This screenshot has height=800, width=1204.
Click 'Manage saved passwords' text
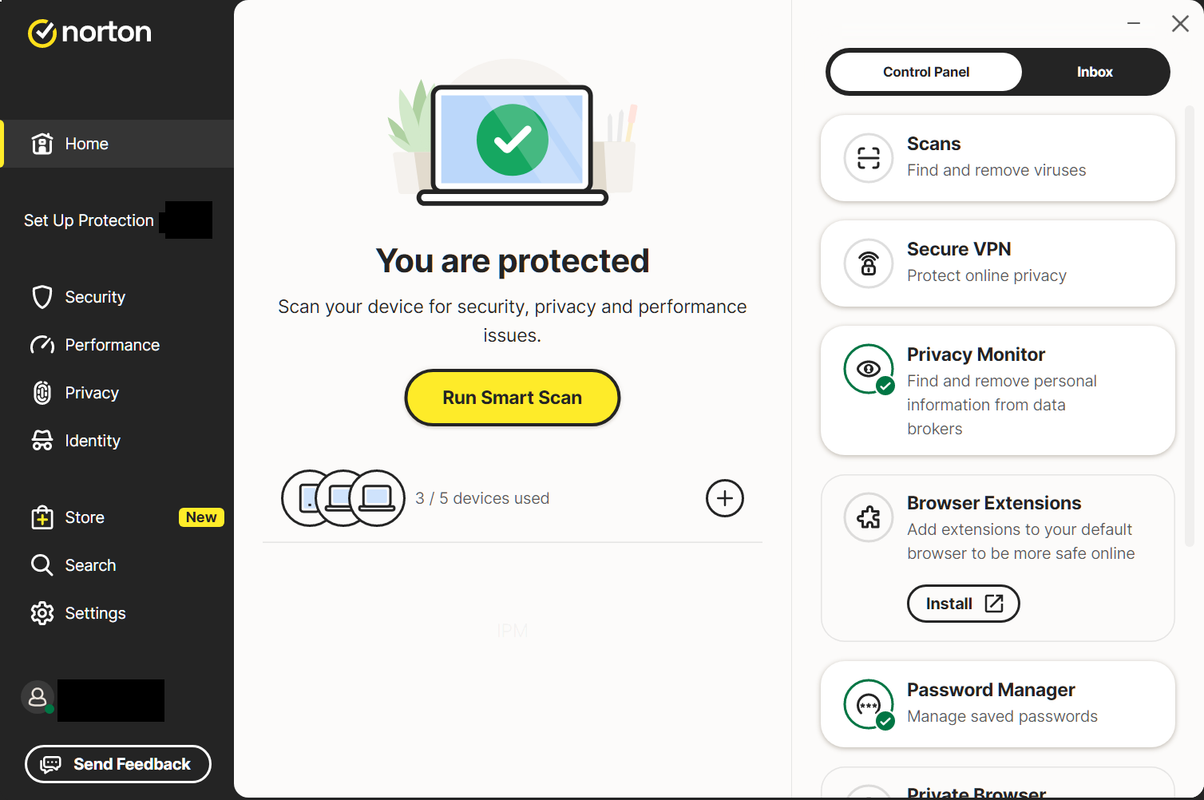[1002, 716]
